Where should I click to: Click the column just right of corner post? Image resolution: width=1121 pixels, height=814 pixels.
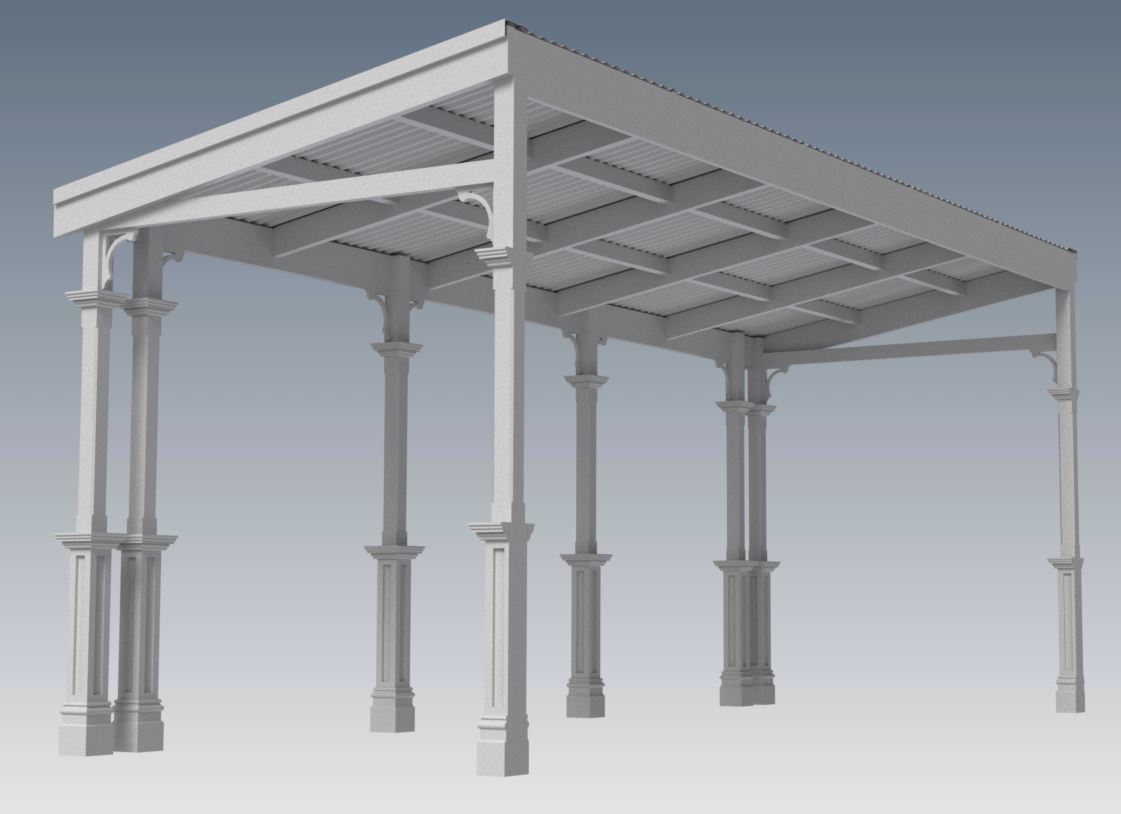(586, 460)
